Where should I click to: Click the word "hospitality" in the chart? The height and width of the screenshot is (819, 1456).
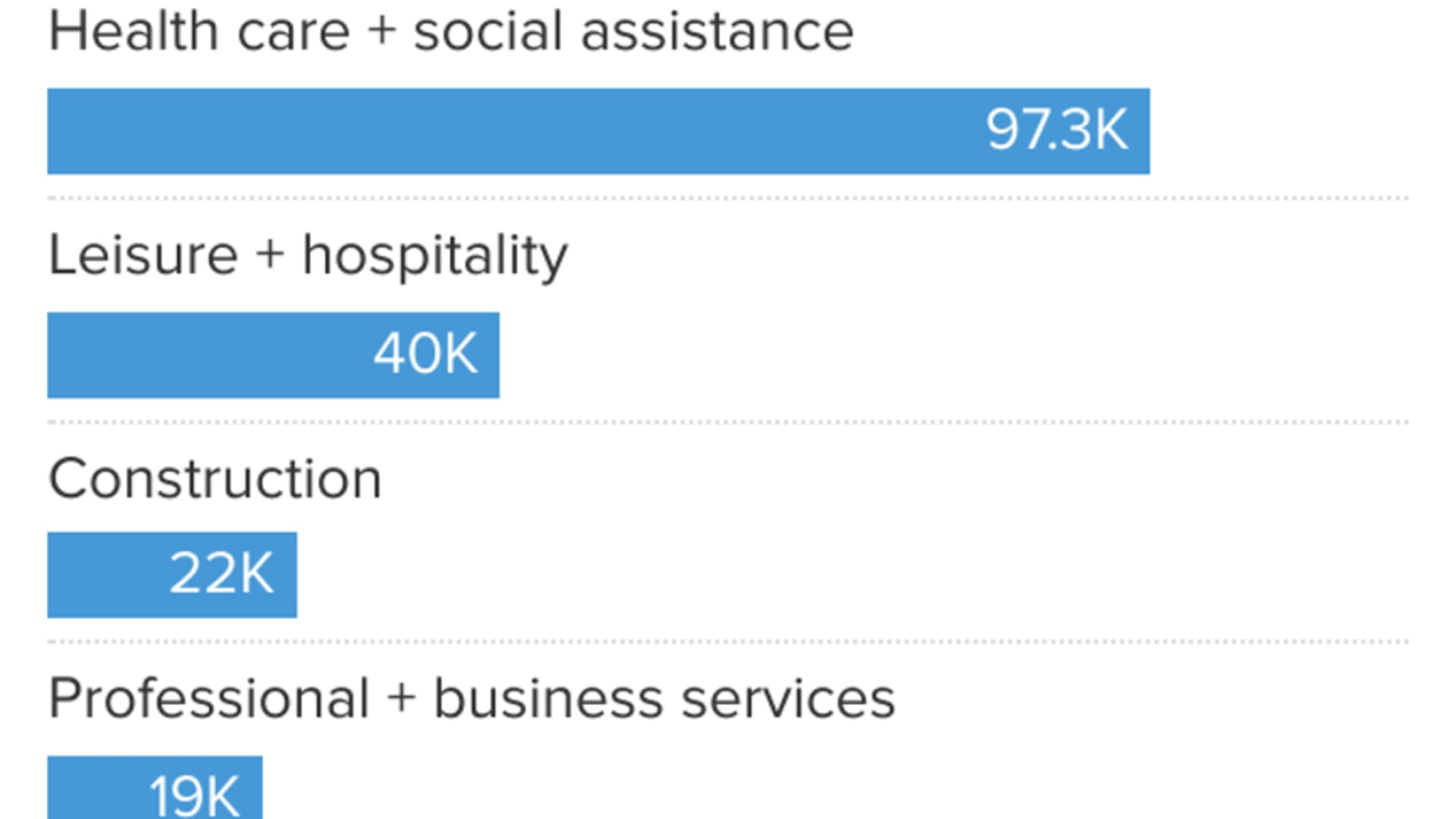(x=435, y=256)
